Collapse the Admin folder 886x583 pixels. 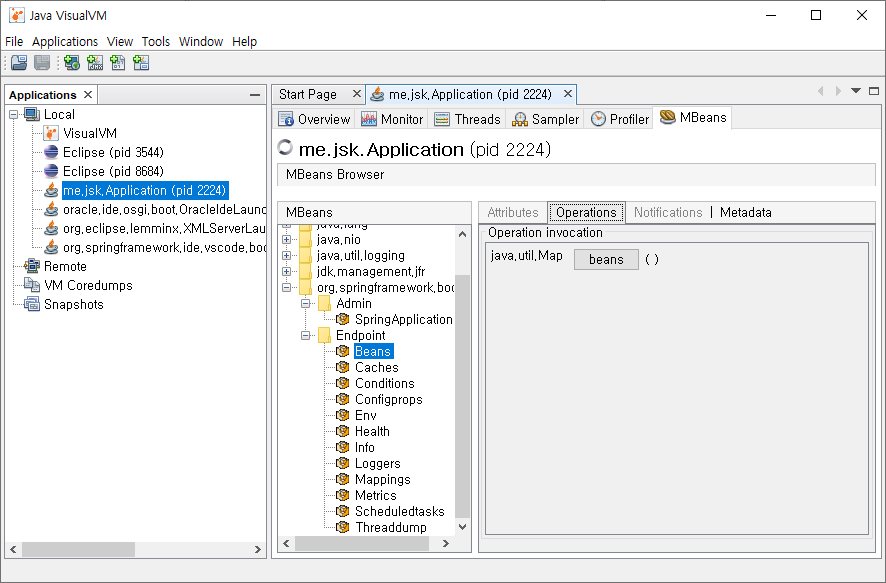(306, 303)
